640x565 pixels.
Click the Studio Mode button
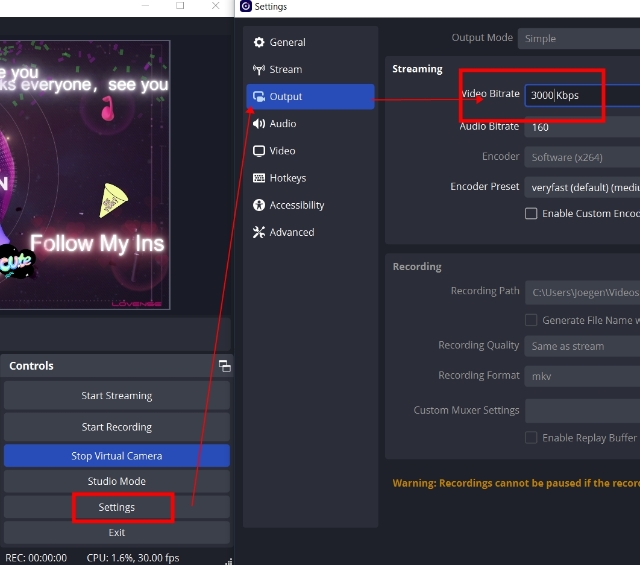point(117,481)
